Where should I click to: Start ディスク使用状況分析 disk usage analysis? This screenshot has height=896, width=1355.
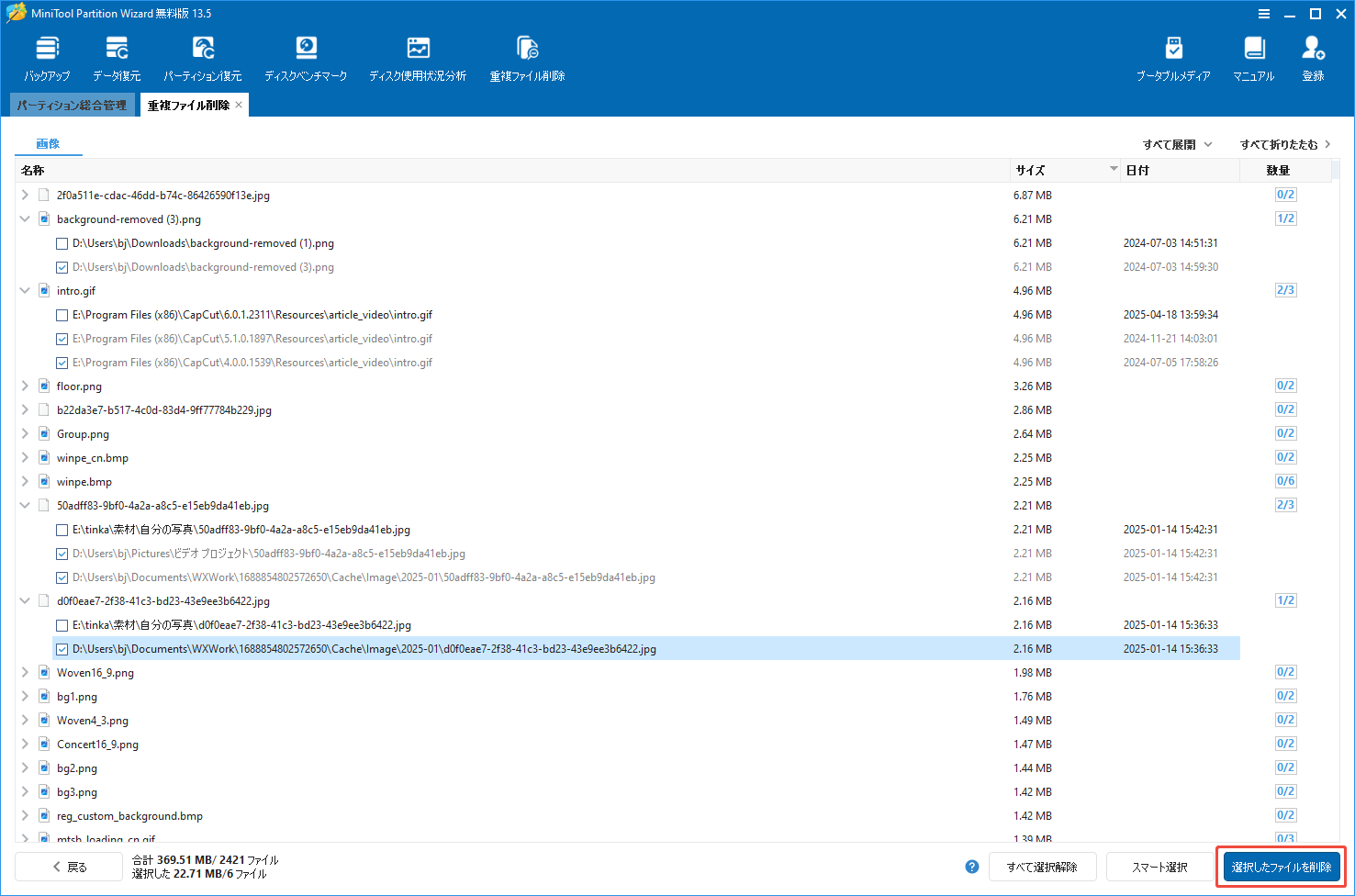point(418,55)
